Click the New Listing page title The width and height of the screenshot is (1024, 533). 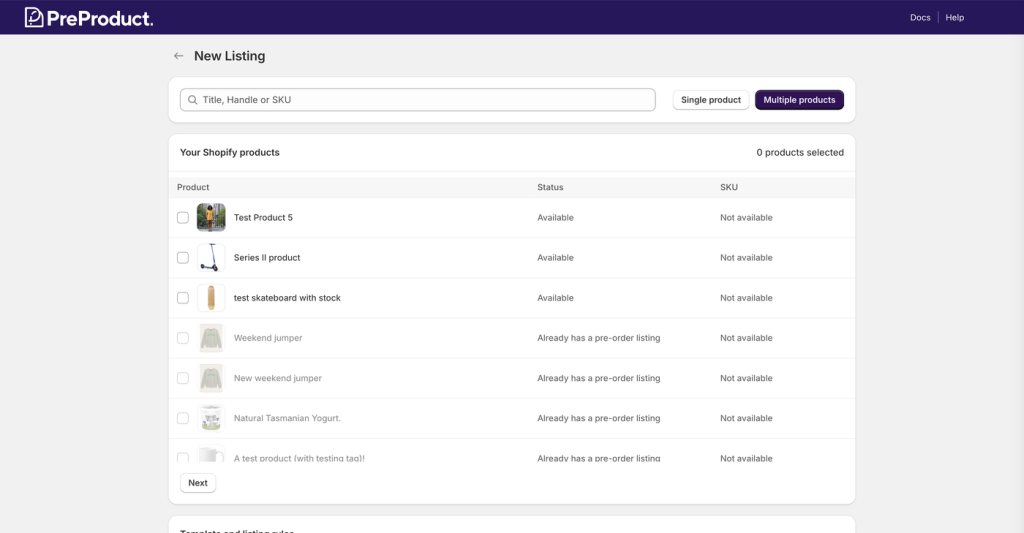229,56
